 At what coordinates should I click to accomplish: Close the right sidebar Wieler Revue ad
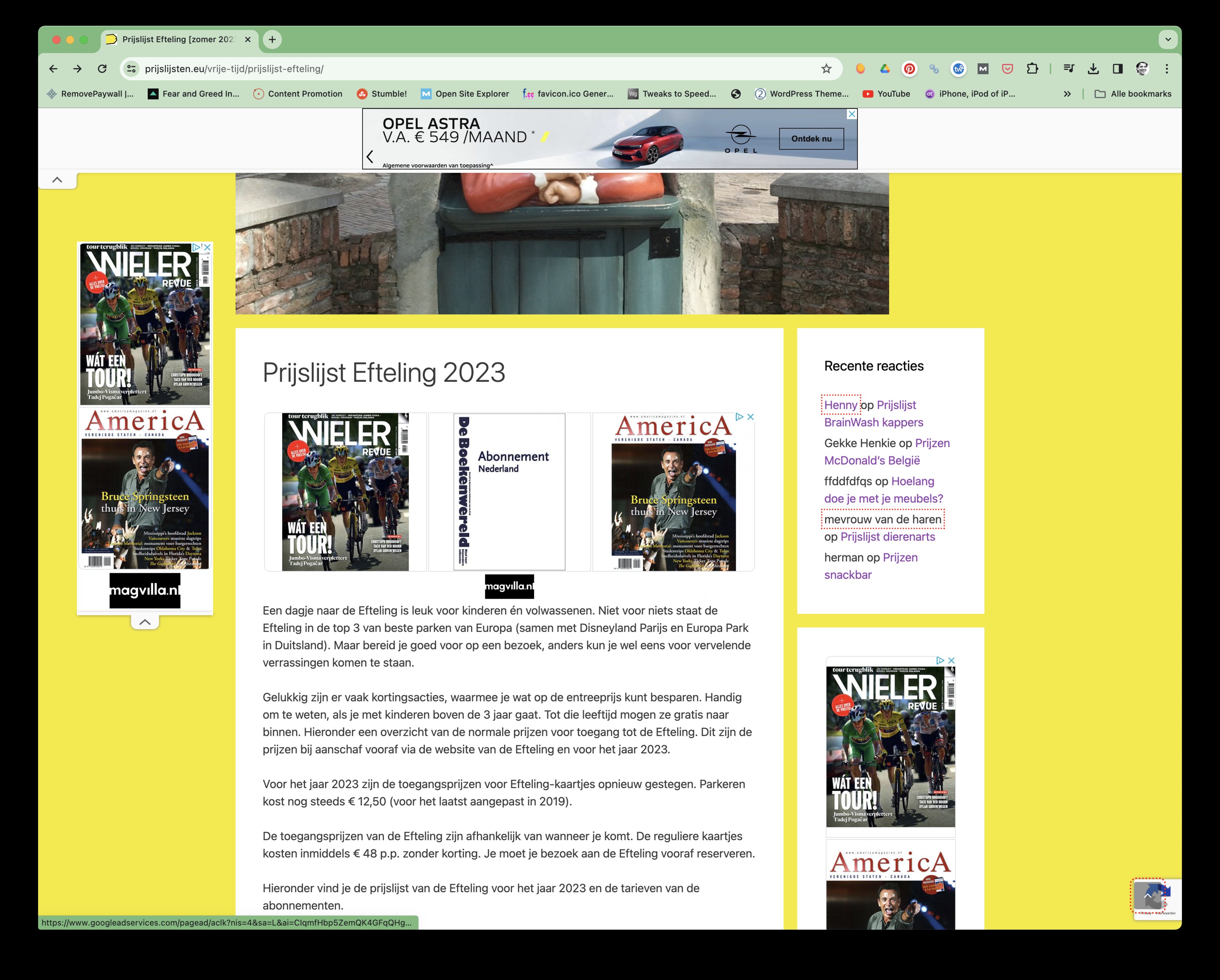tap(951, 660)
